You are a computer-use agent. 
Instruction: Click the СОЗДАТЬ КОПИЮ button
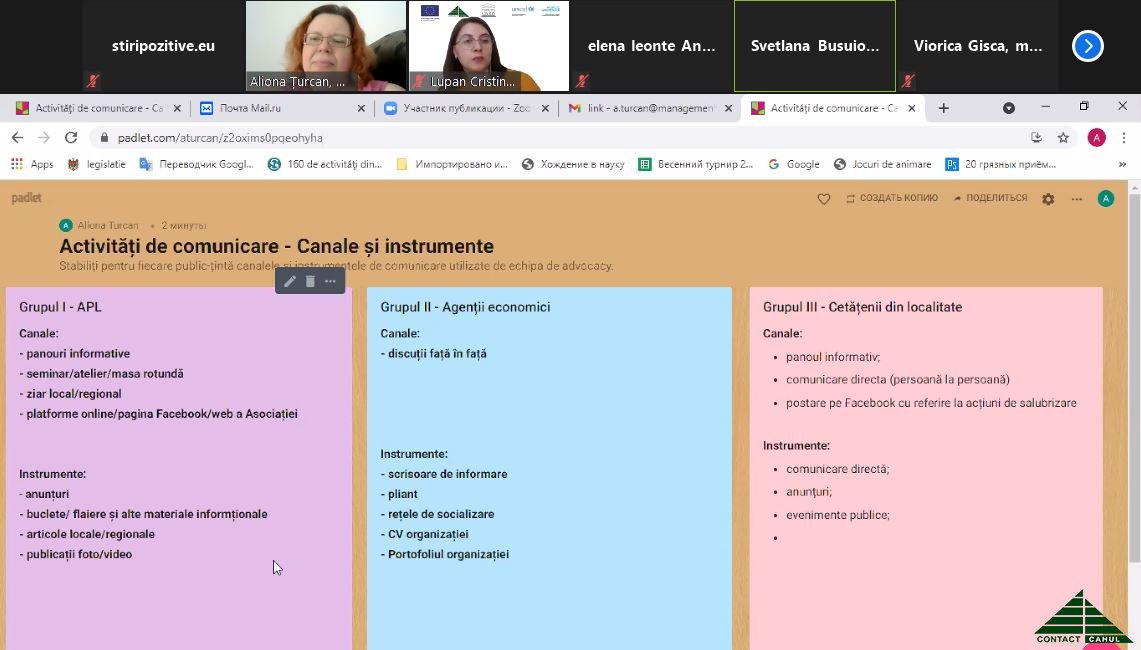[x=891, y=198]
